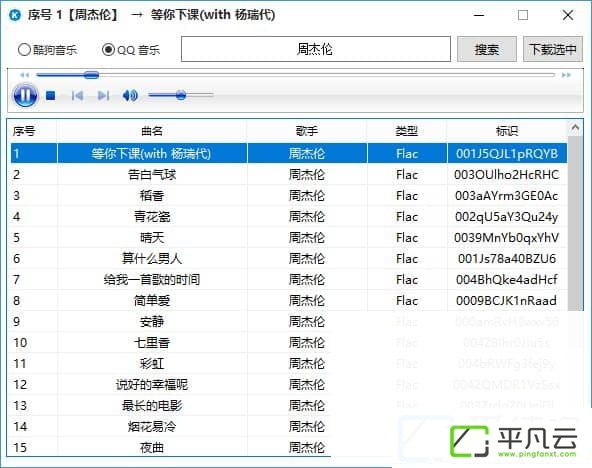Click the rewind arrows icon on seek bar
The image size is (592, 468).
tap(25, 75)
